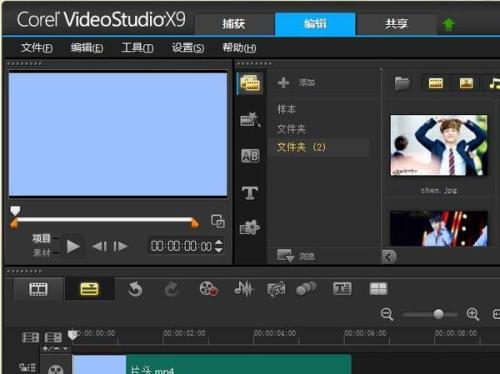Select 项目 project play mode
Screen dimensions: 500x374
coord(41,238)
